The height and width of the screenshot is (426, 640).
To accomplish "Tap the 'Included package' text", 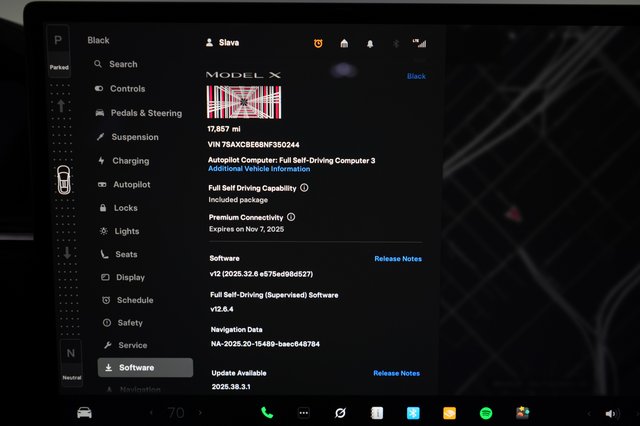I will click(238, 200).
